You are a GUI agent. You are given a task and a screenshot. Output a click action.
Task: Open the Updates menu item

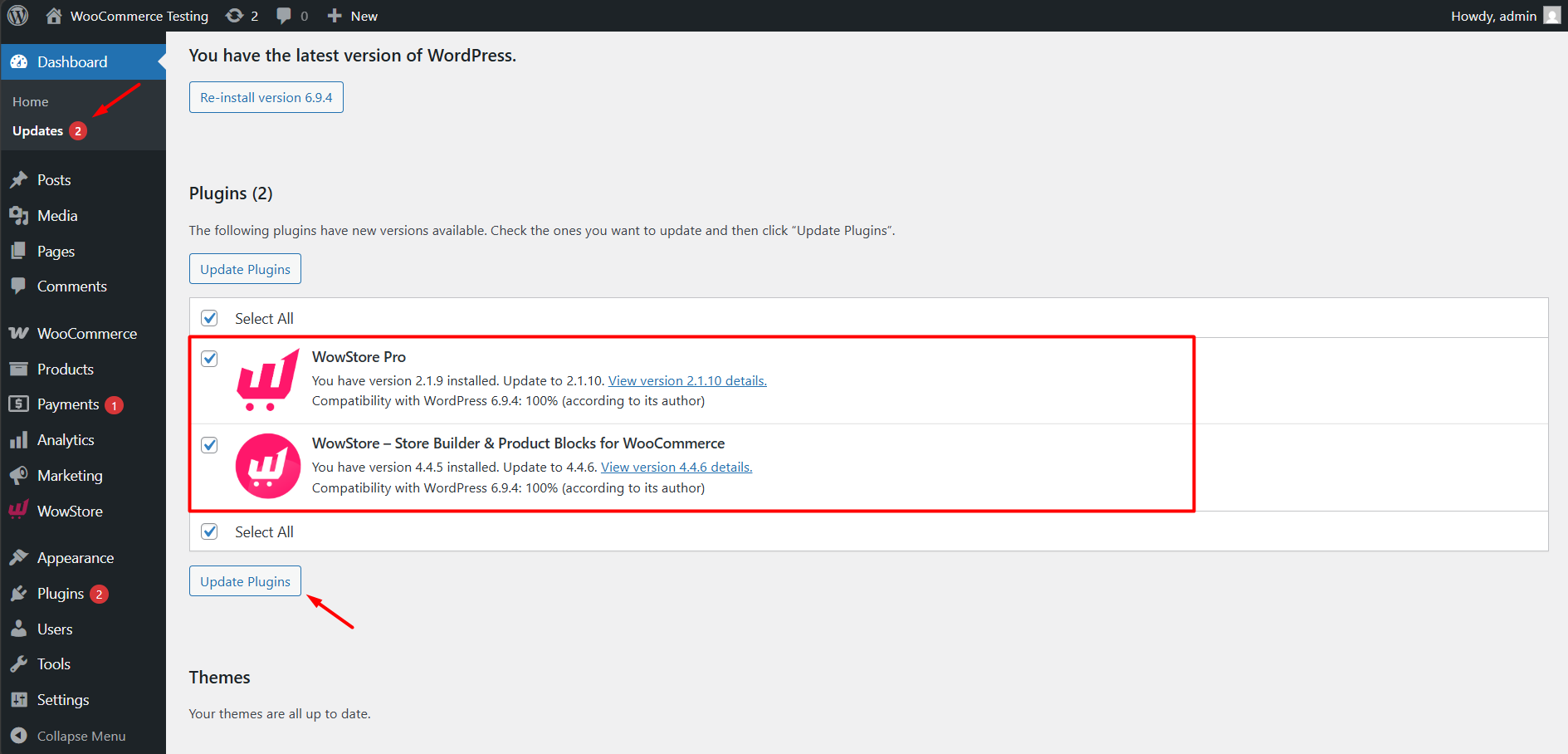(37, 130)
